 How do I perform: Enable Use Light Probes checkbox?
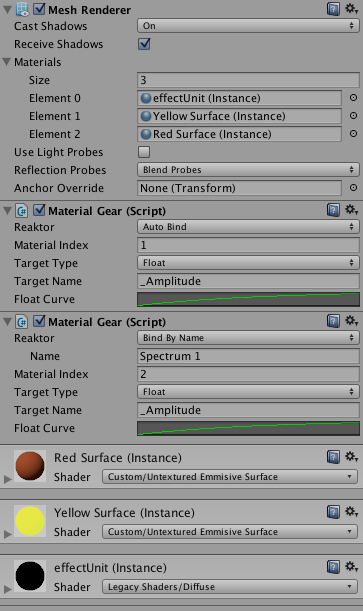click(144, 152)
